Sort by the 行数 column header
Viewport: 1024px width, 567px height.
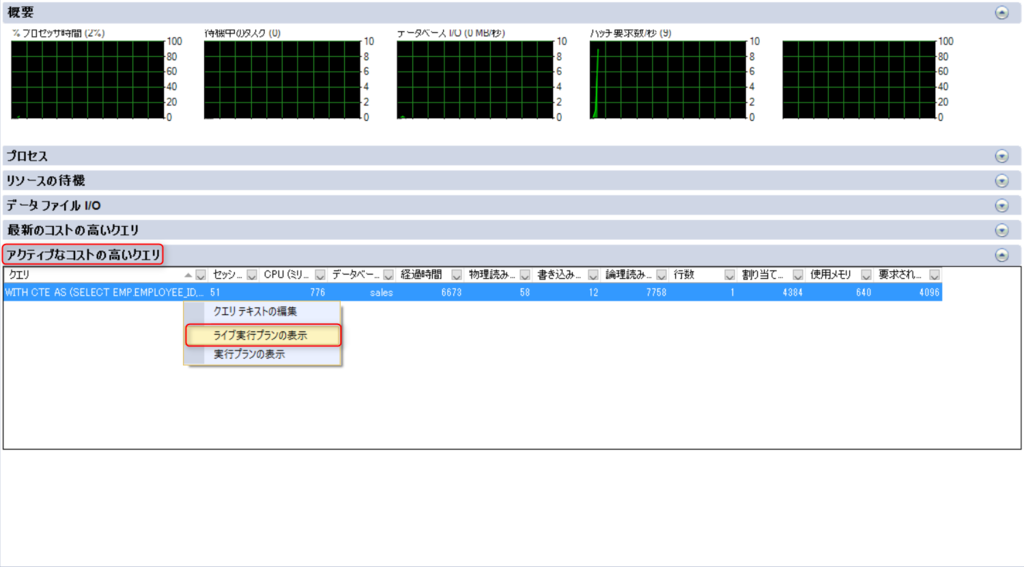[x=684, y=275]
